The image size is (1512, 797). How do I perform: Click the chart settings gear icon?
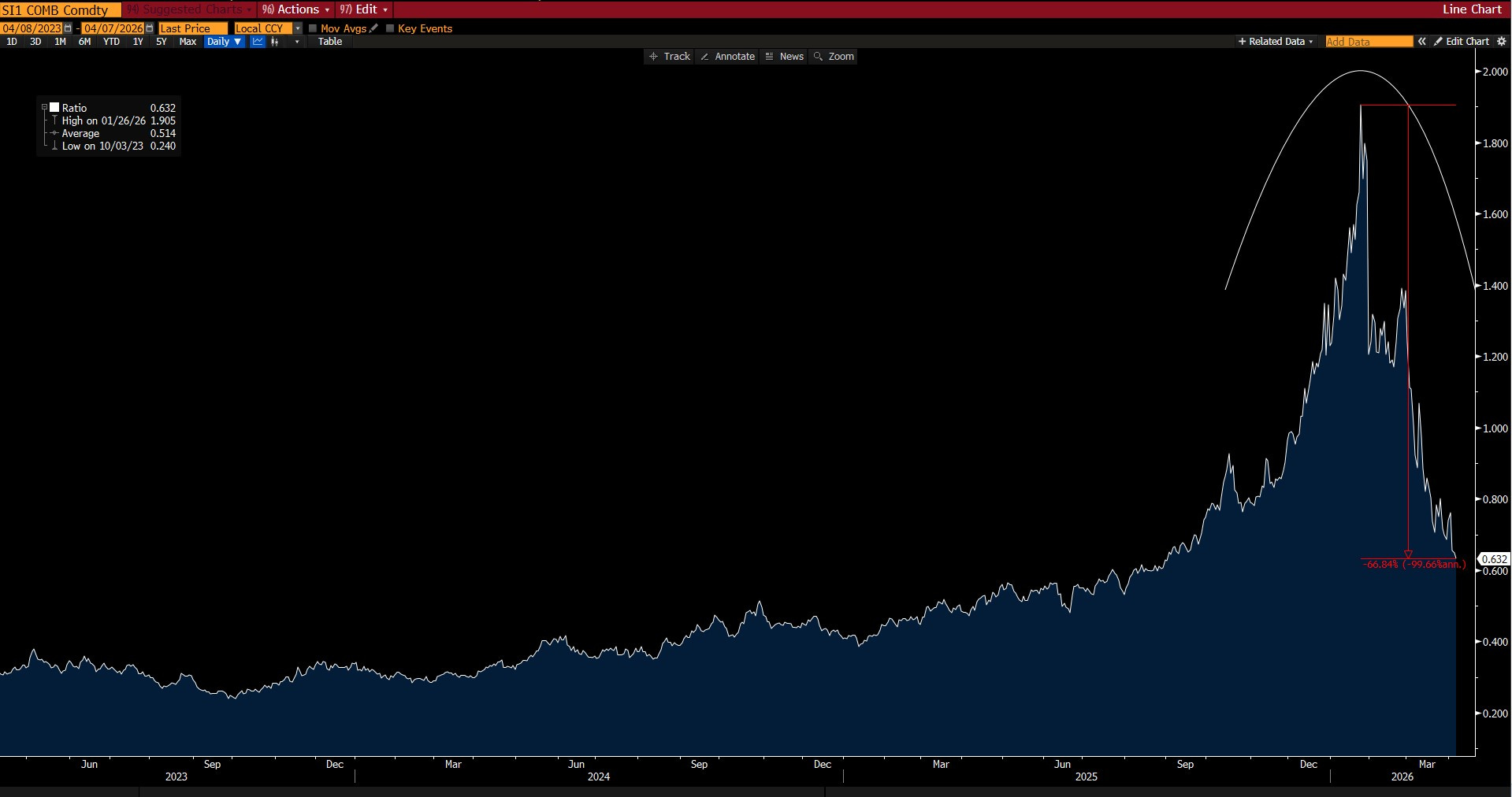coord(1501,42)
